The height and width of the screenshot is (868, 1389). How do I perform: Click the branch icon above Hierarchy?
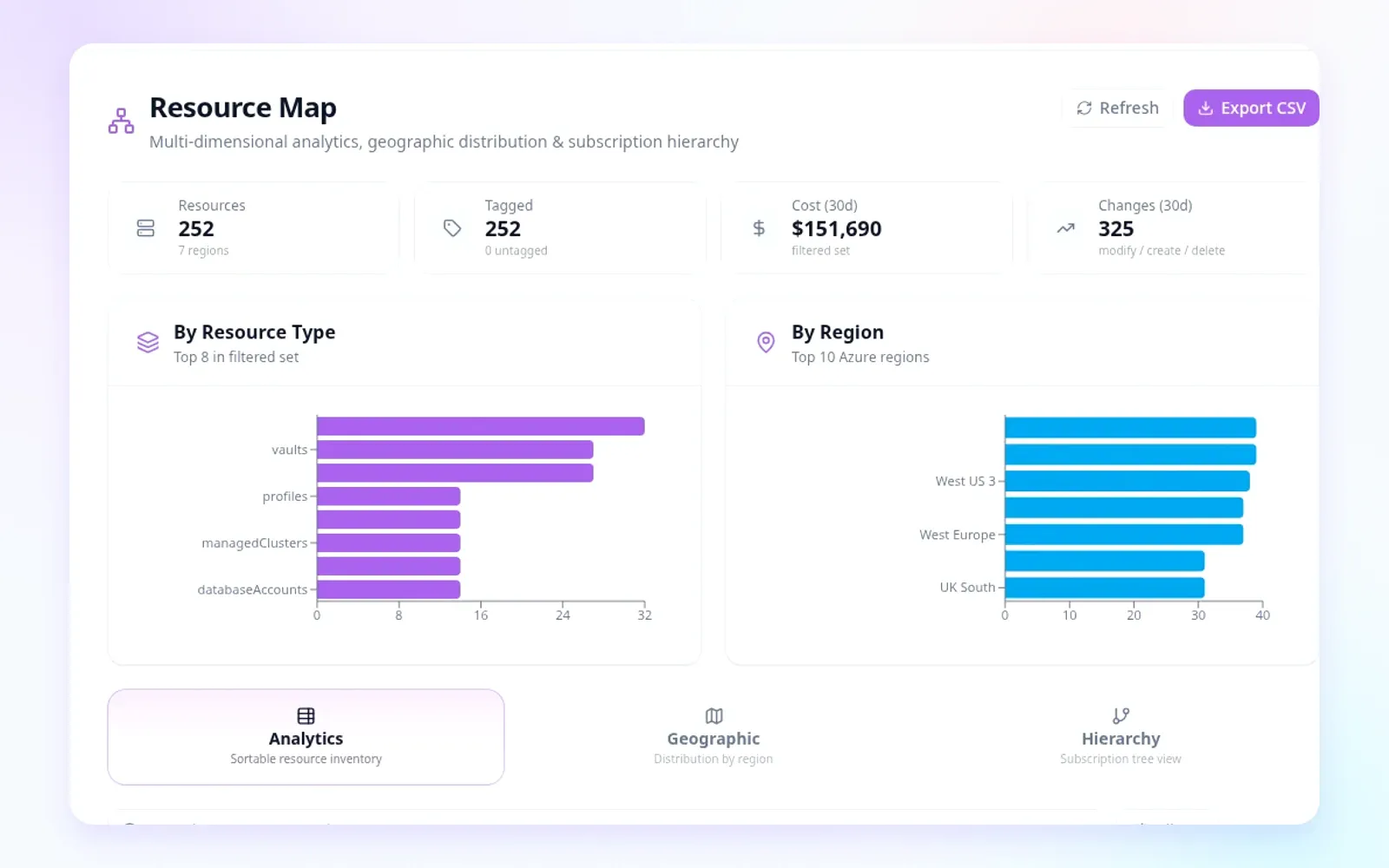click(1121, 716)
